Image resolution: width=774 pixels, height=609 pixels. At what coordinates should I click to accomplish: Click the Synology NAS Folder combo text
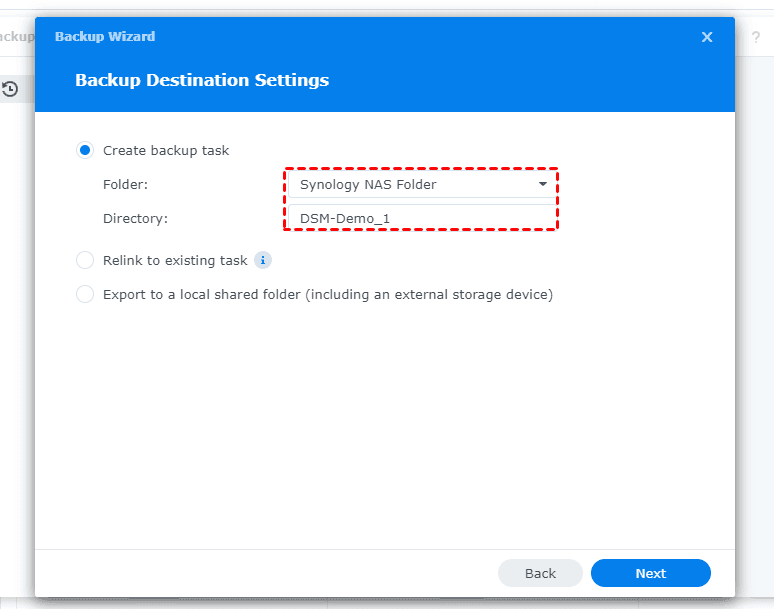point(368,184)
